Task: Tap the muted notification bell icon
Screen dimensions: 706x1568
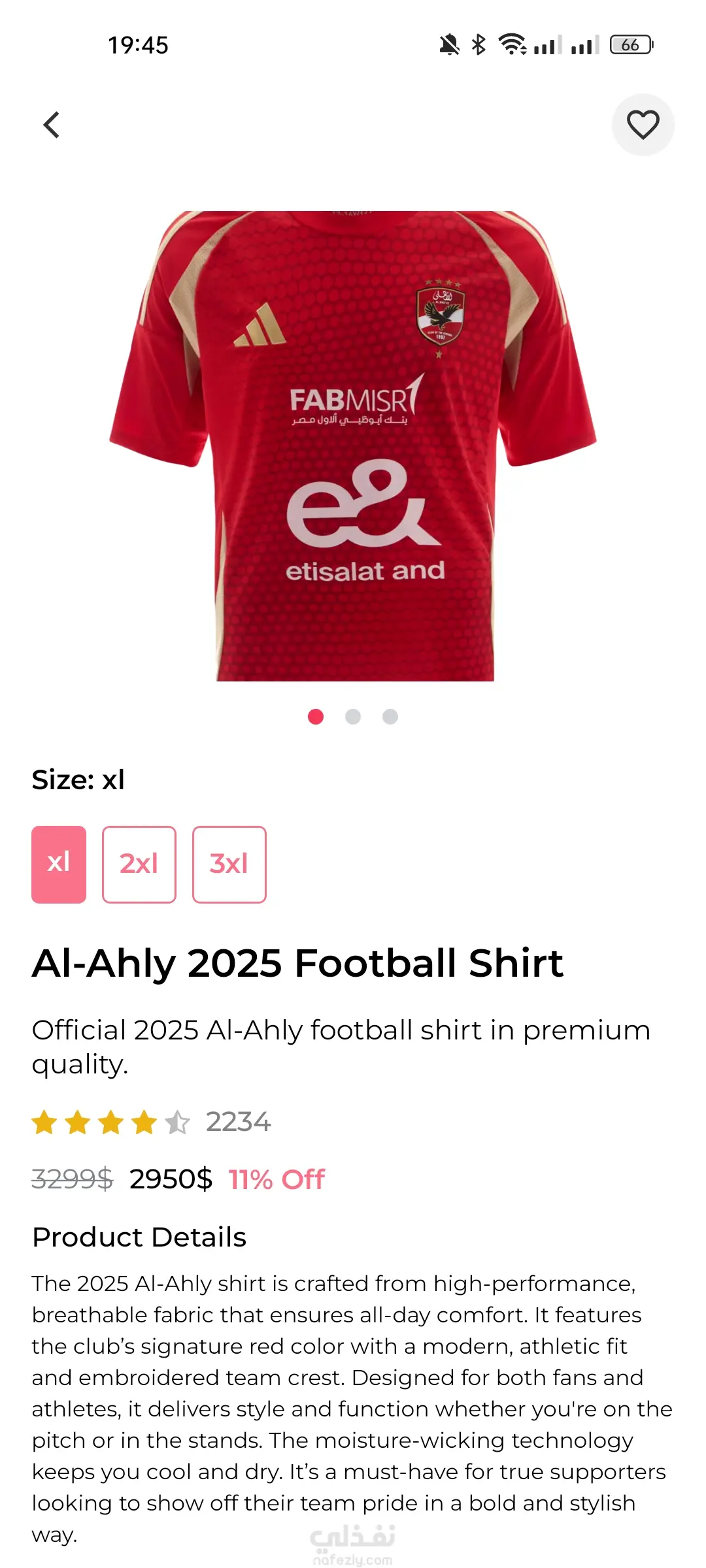Action: (449, 44)
